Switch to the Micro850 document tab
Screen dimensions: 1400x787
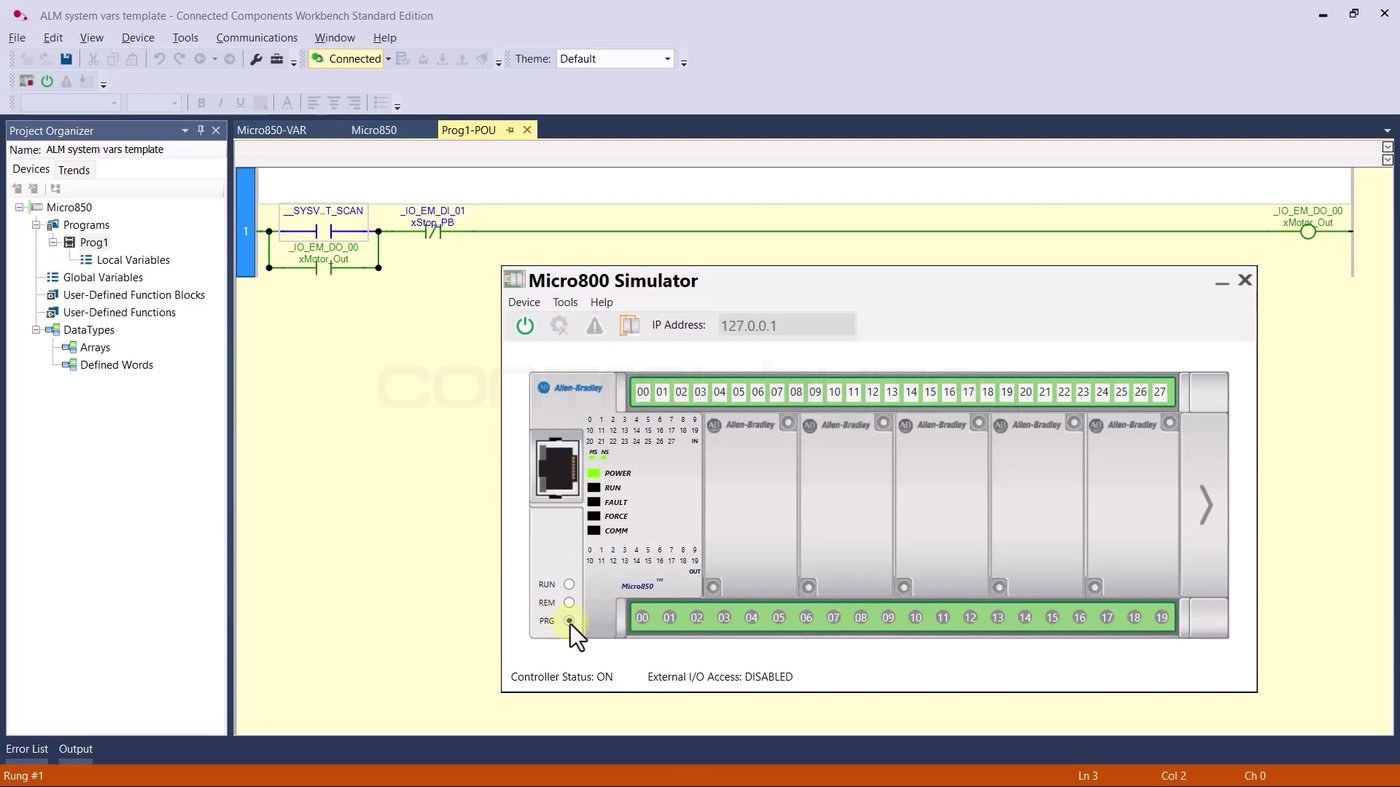click(x=374, y=130)
